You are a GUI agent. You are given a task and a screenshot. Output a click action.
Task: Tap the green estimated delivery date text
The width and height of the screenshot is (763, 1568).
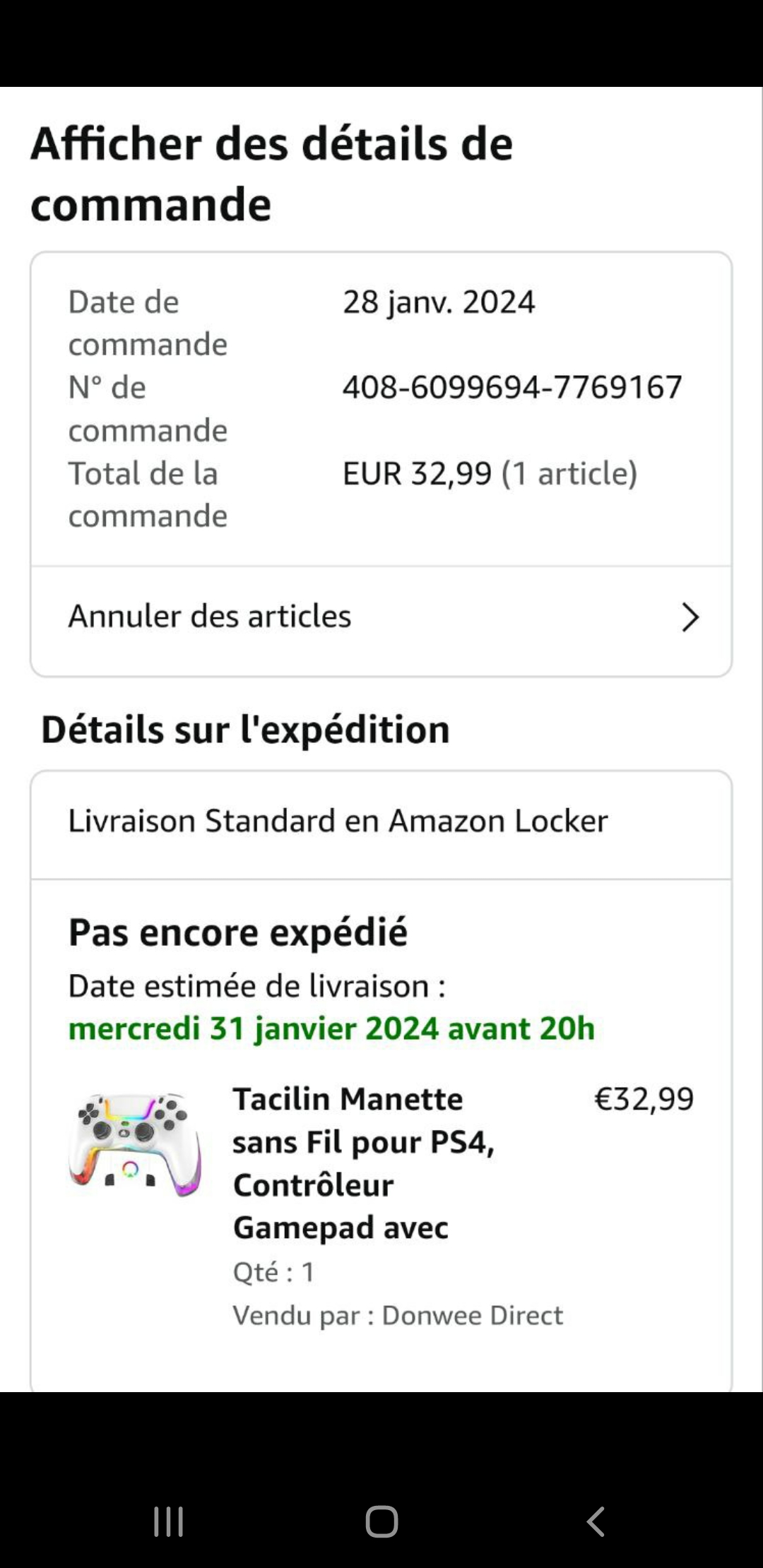click(x=331, y=1028)
